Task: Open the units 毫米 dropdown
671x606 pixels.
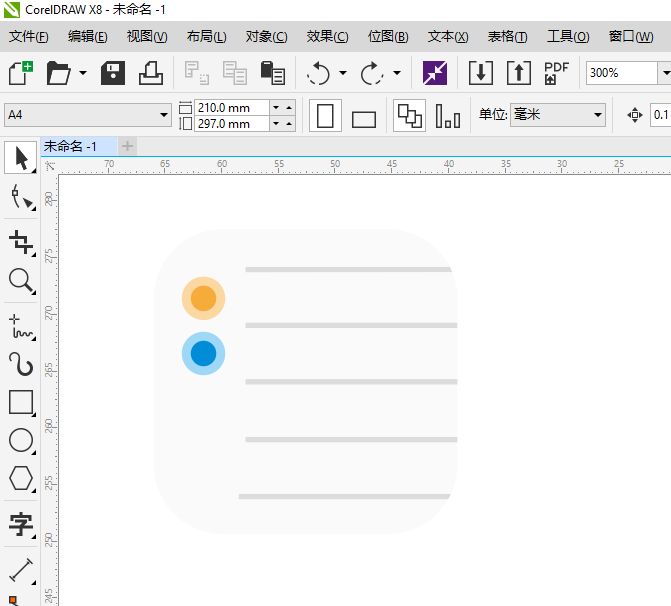Action: point(598,115)
